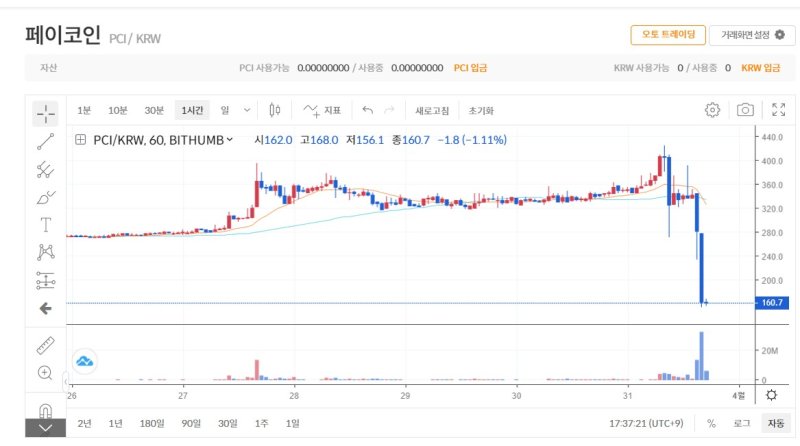Click the PCI 입금 deposit link
The width and height of the screenshot is (800, 446).
pyautogui.click(x=470, y=68)
